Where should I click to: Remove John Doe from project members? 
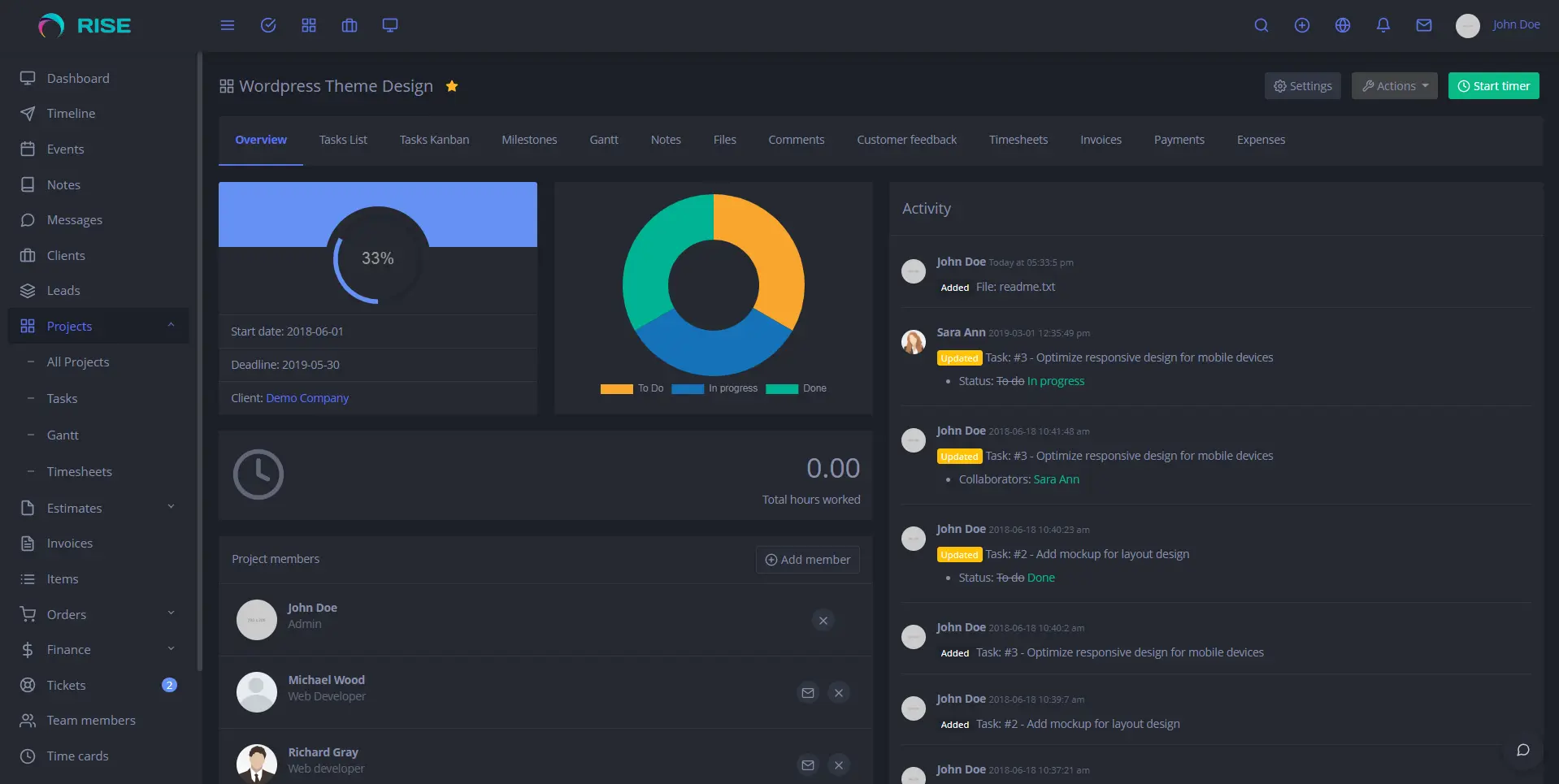823,621
